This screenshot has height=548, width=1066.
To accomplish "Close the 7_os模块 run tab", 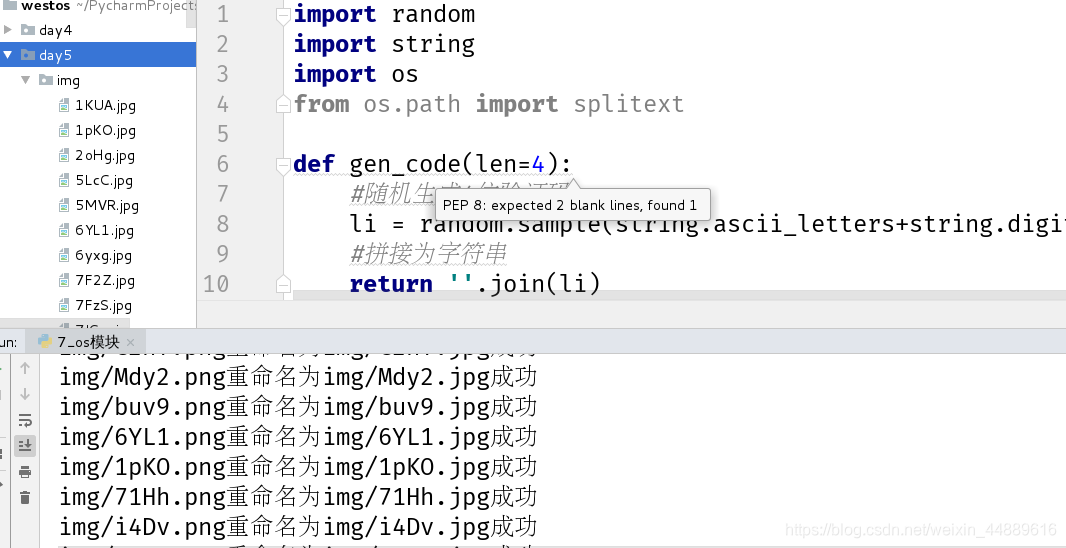I will [131, 342].
